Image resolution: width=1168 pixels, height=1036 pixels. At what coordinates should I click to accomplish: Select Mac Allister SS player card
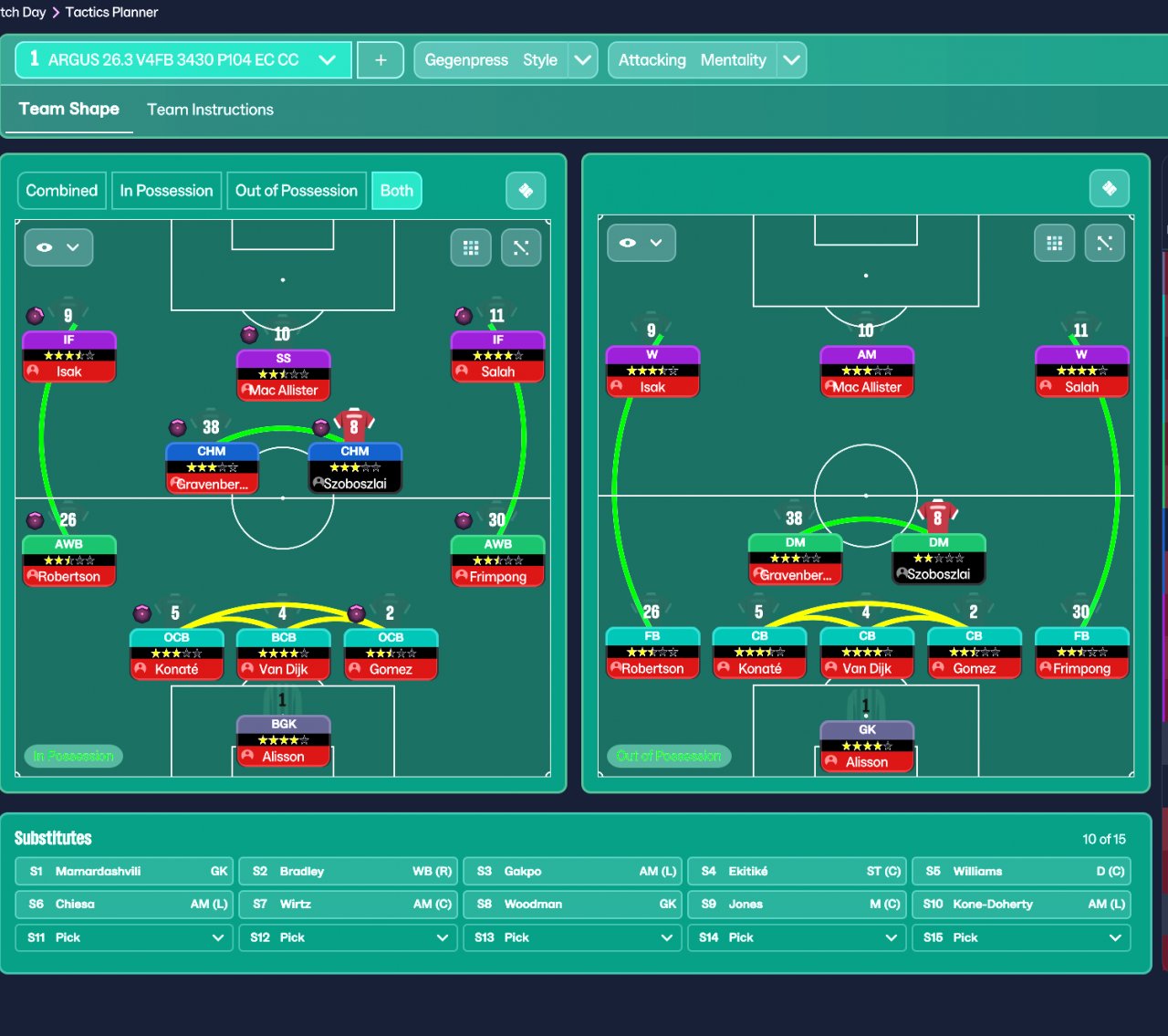coord(284,375)
